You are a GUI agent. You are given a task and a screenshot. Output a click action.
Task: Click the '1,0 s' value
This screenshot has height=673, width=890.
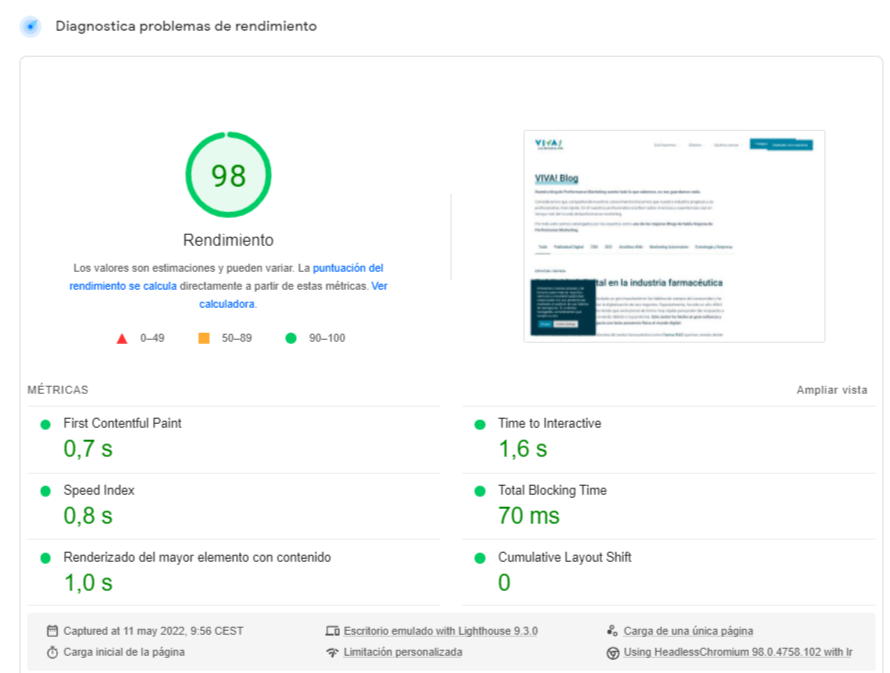88,583
